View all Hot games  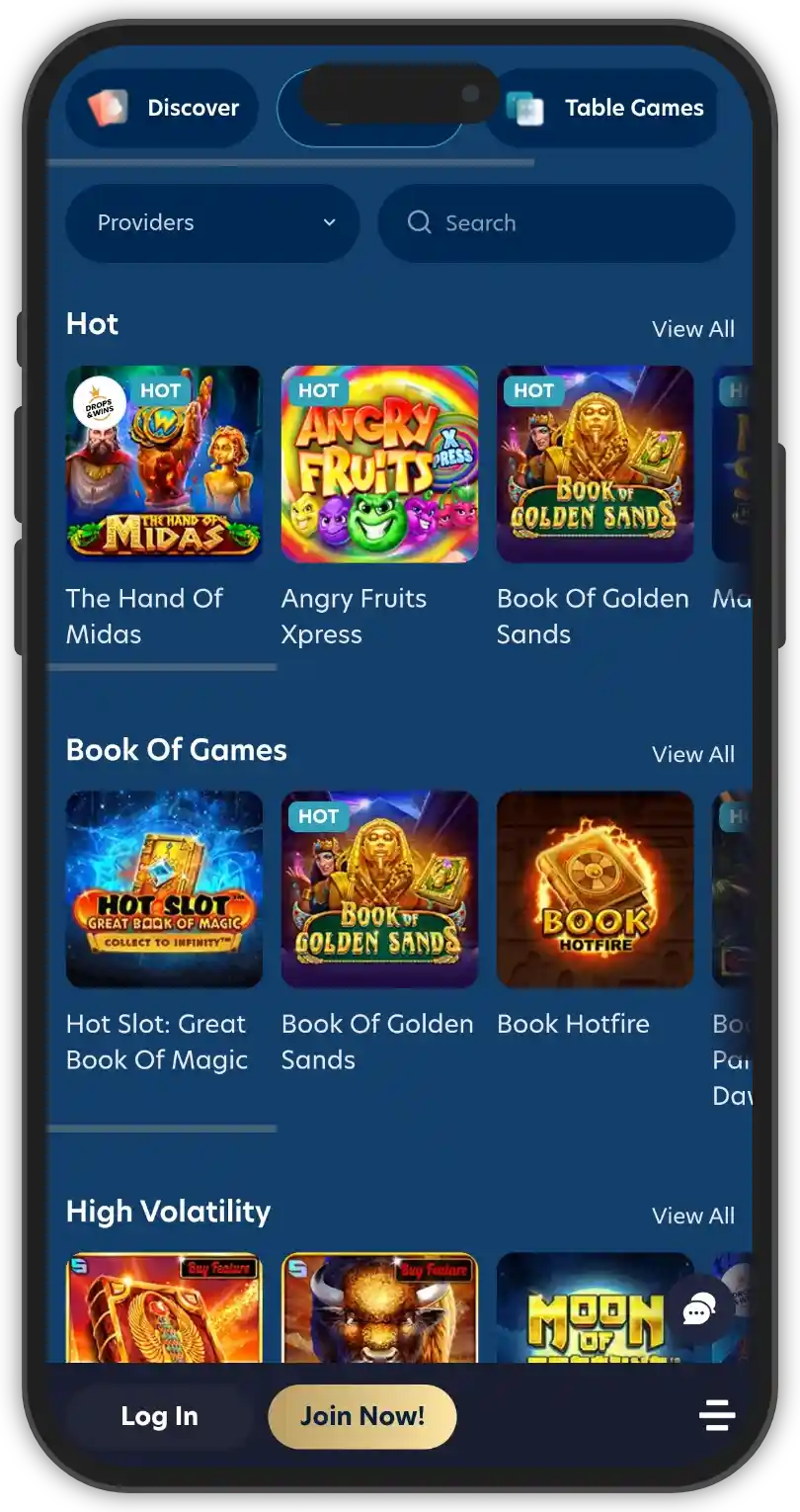(693, 329)
